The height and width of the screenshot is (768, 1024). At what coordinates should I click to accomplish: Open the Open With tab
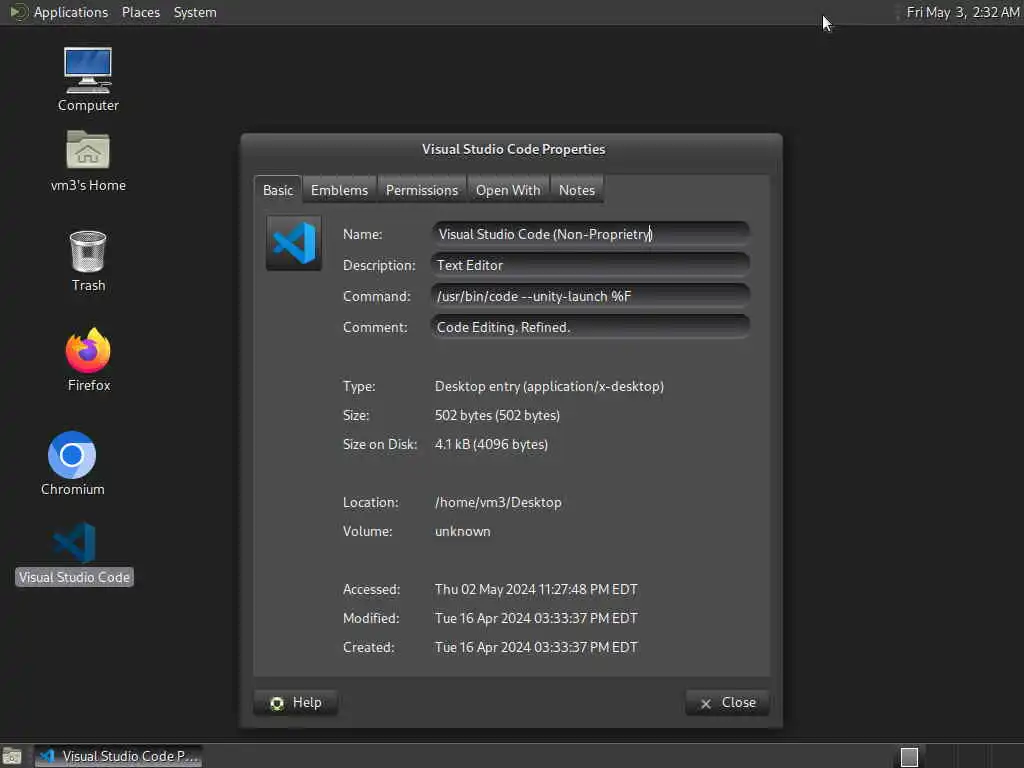tap(507, 190)
